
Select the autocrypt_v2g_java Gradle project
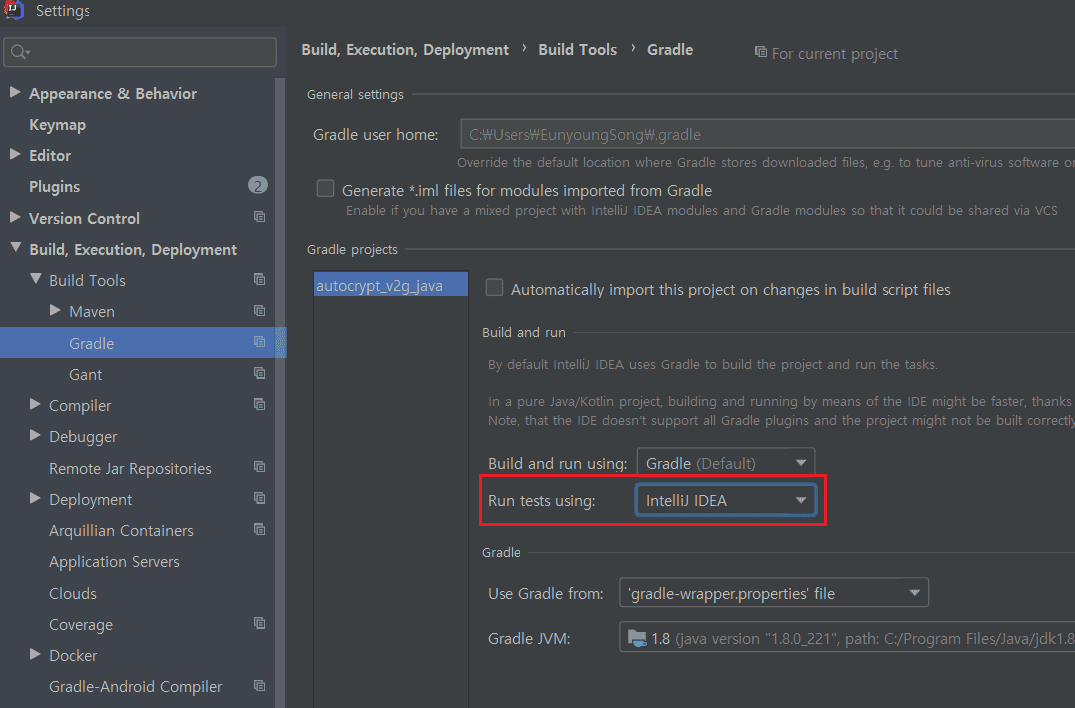379,286
